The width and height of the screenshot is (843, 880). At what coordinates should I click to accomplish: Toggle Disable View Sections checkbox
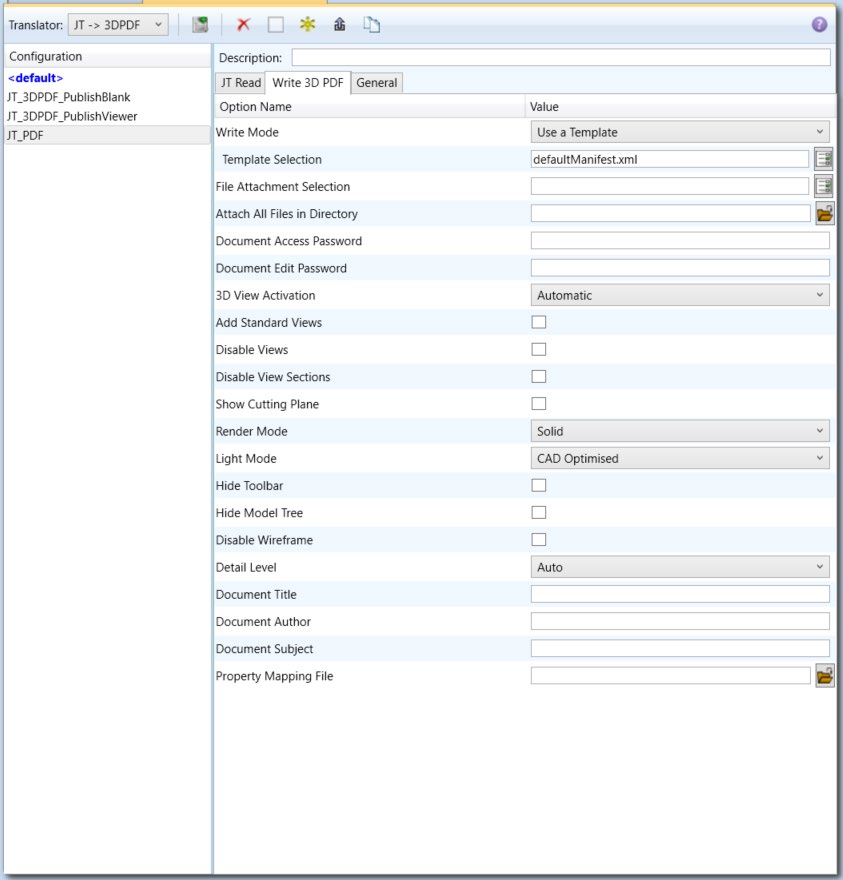[539, 376]
